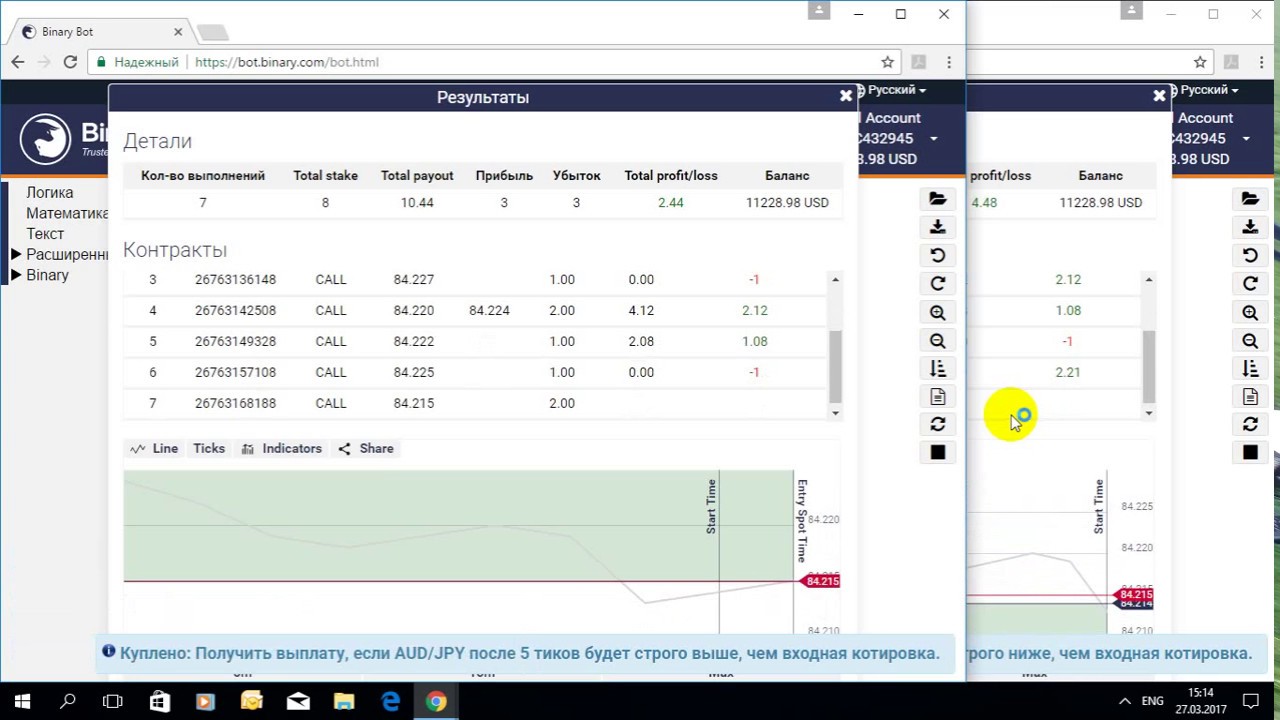Click the Binary Bot browser tab
This screenshot has width=1280, height=720.
tap(100, 32)
